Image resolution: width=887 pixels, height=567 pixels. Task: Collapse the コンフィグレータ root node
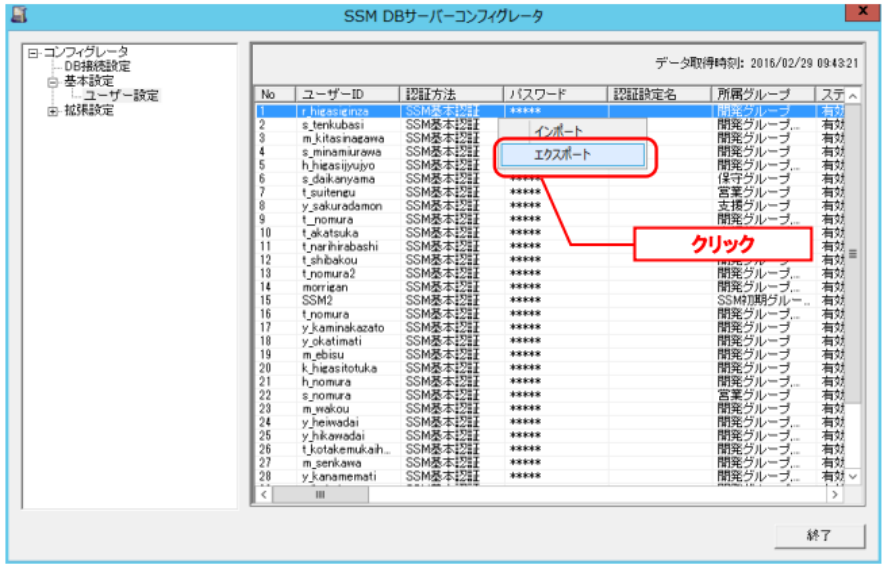click(33, 53)
